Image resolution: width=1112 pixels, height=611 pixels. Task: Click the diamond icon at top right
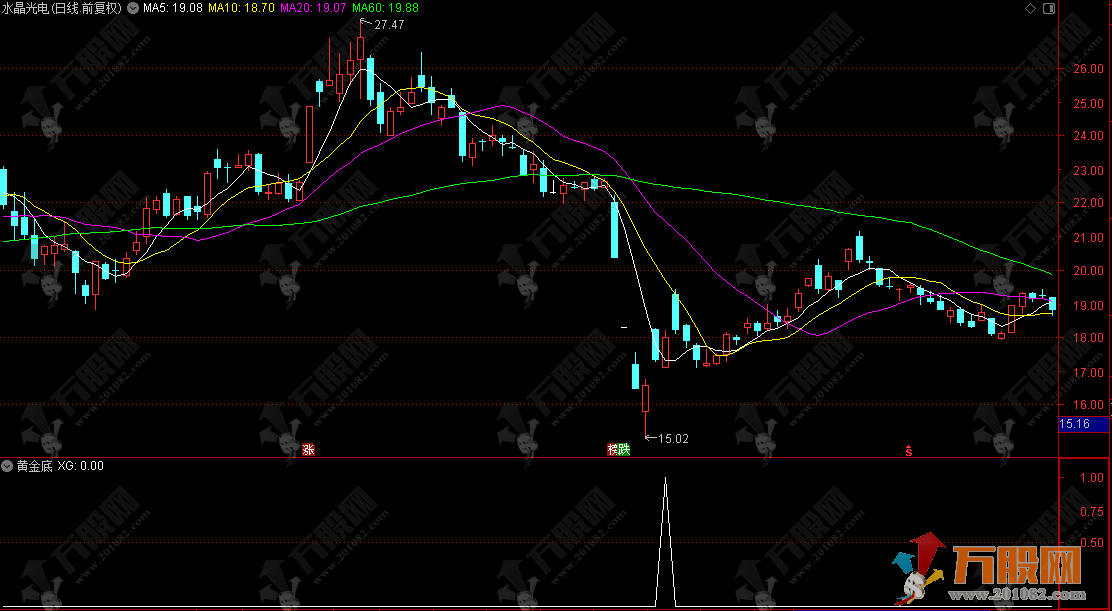(1031, 8)
